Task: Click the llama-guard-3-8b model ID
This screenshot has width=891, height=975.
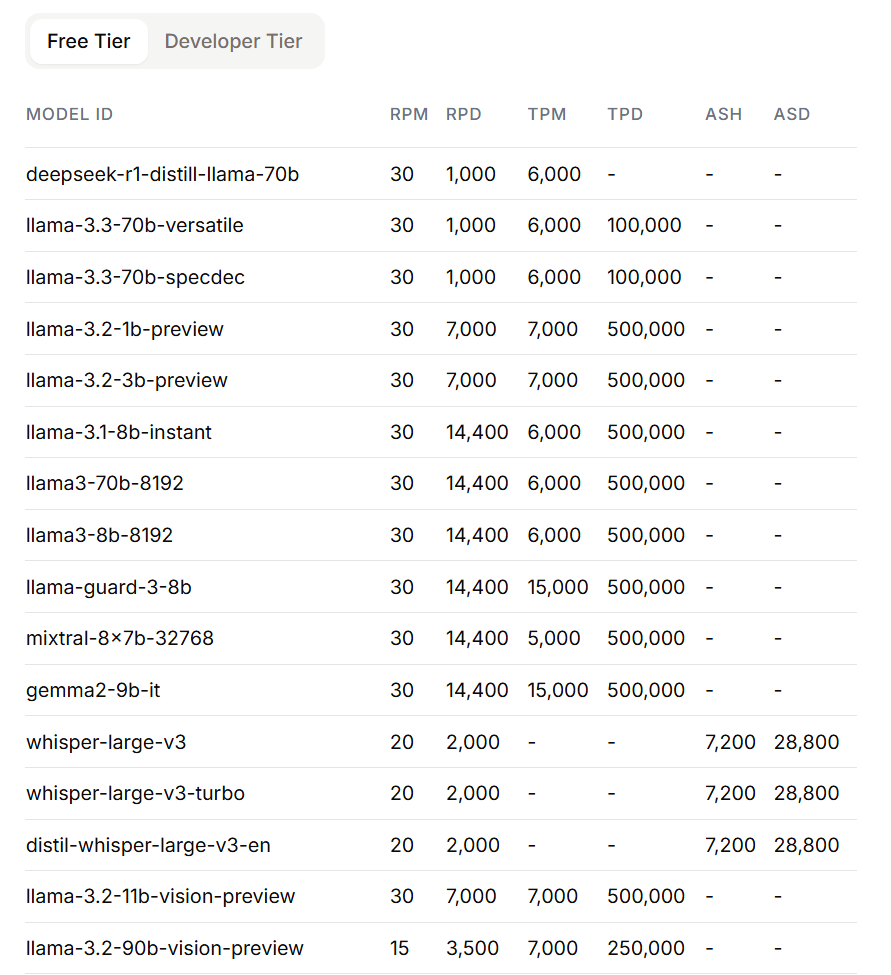Action: tap(109, 587)
